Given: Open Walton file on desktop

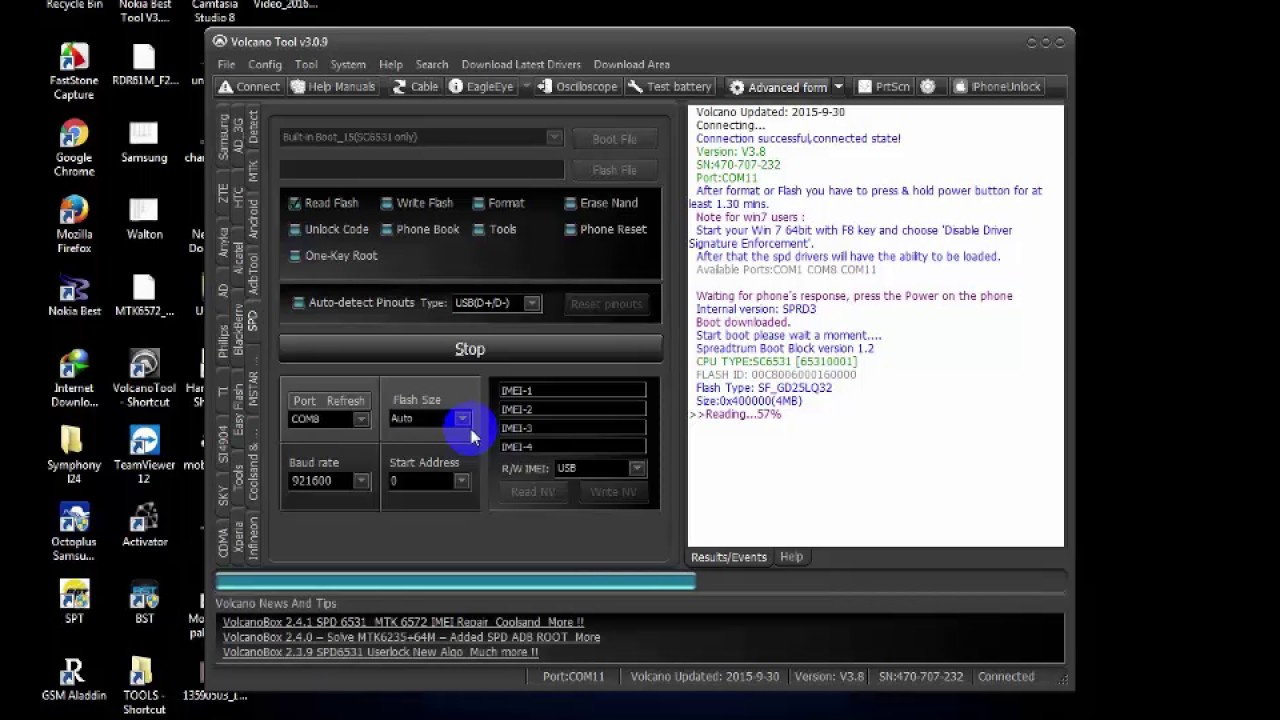Looking at the screenshot, I should pyautogui.click(x=144, y=219).
